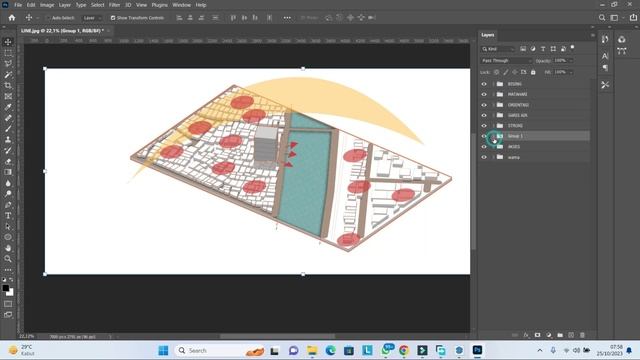
Task: Select the Brush tool
Action: [x=8, y=129]
